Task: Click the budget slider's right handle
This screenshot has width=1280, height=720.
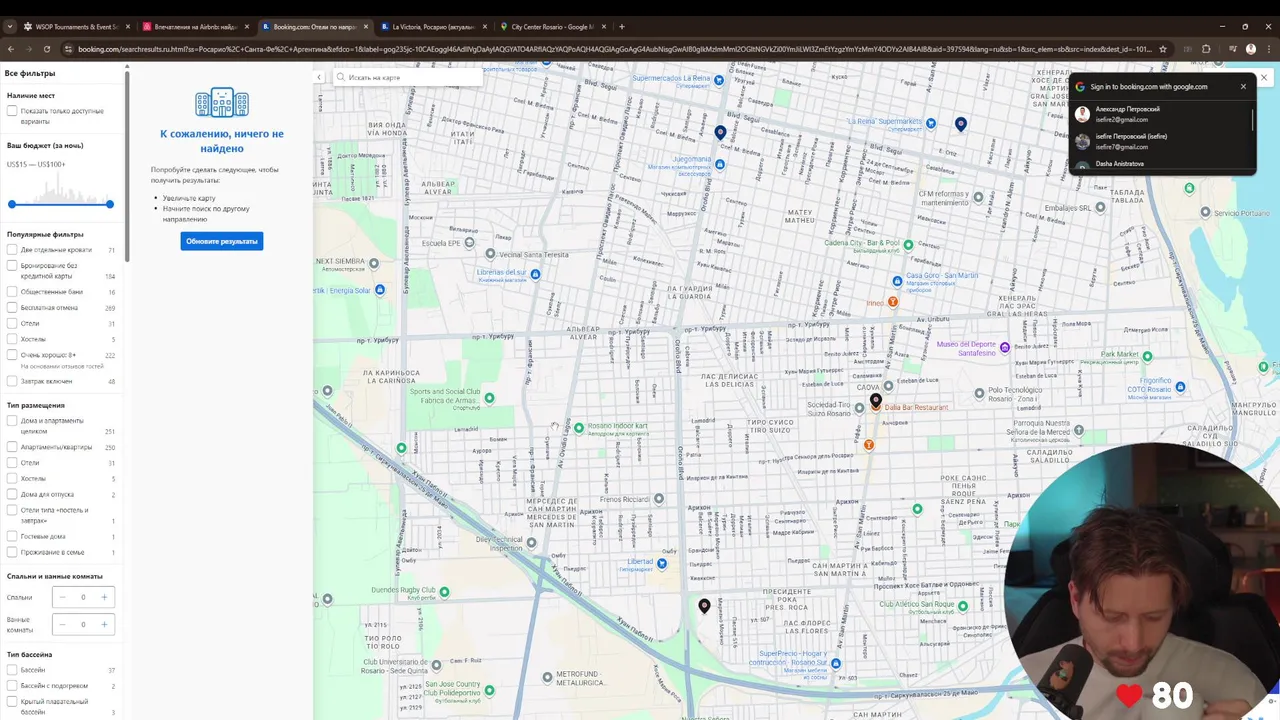Action: click(110, 204)
